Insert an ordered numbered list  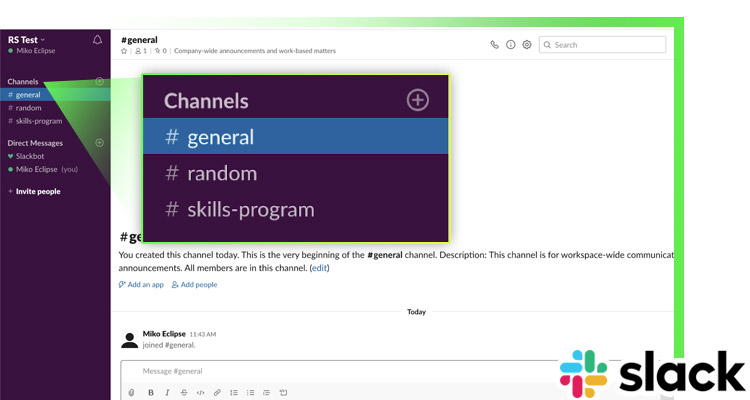point(234,393)
